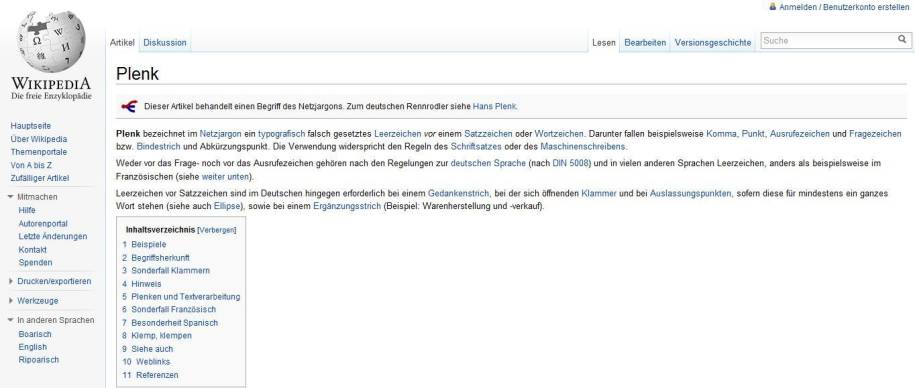
Task: Switch to English language version
Action: click(33, 347)
